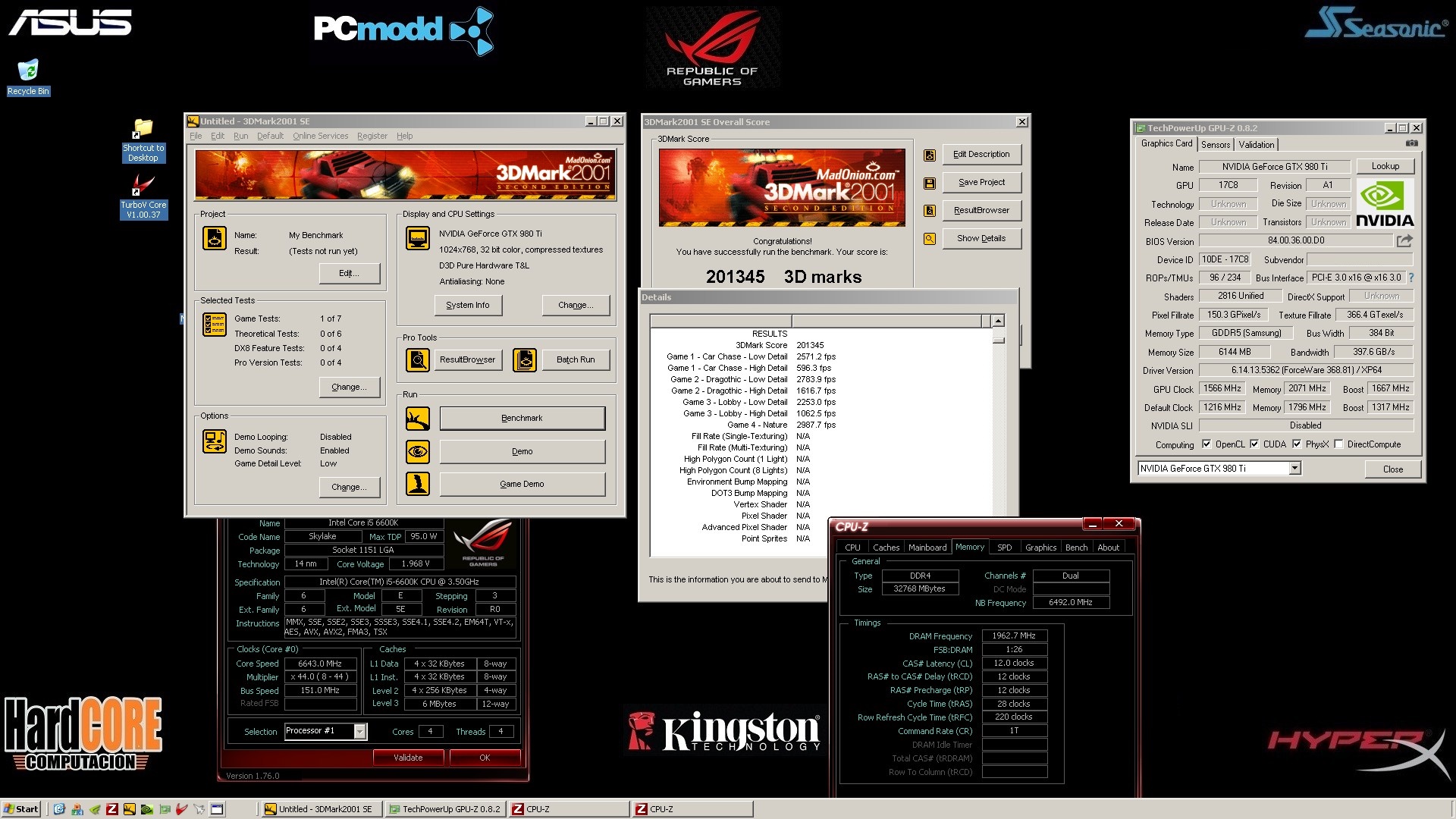Click the display monitor icon in 3DMark2001
1456x819 pixels.
[x=418, y=238]
